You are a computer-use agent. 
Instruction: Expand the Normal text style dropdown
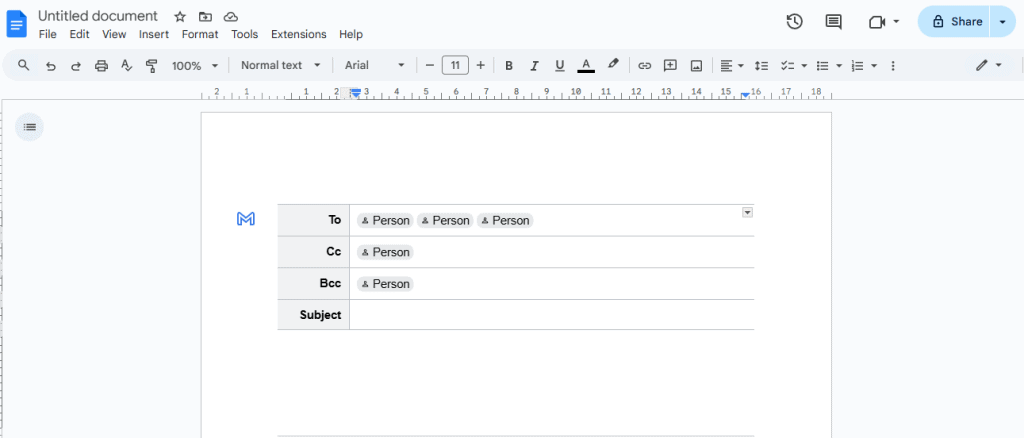281,66
